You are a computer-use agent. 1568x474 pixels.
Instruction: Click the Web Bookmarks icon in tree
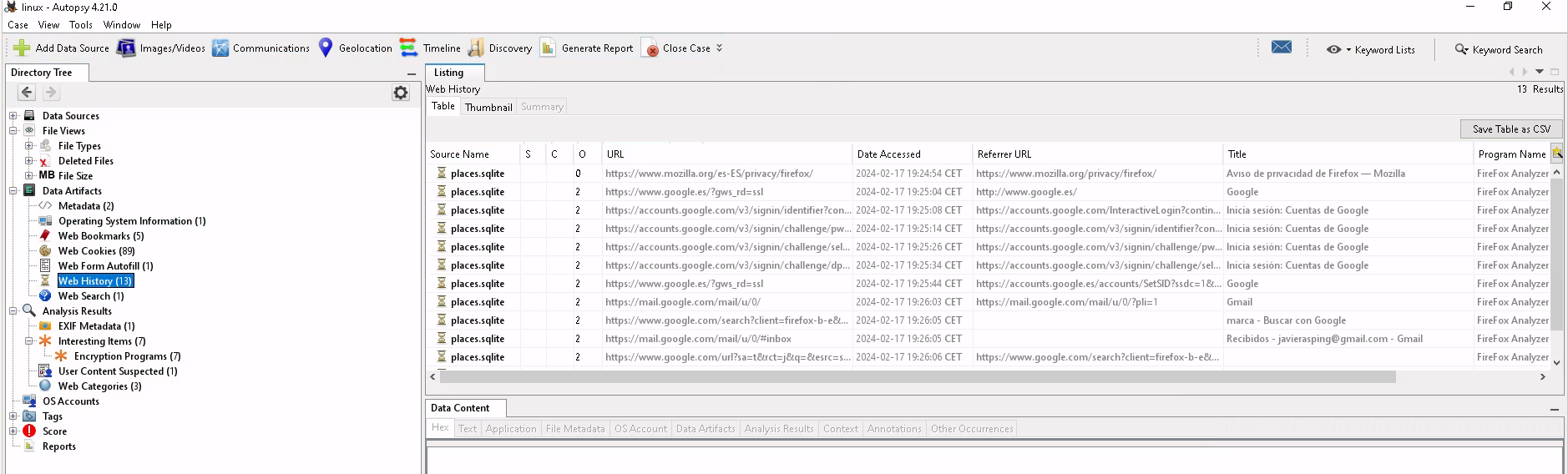pyautogui.click(x=45, y=236)
